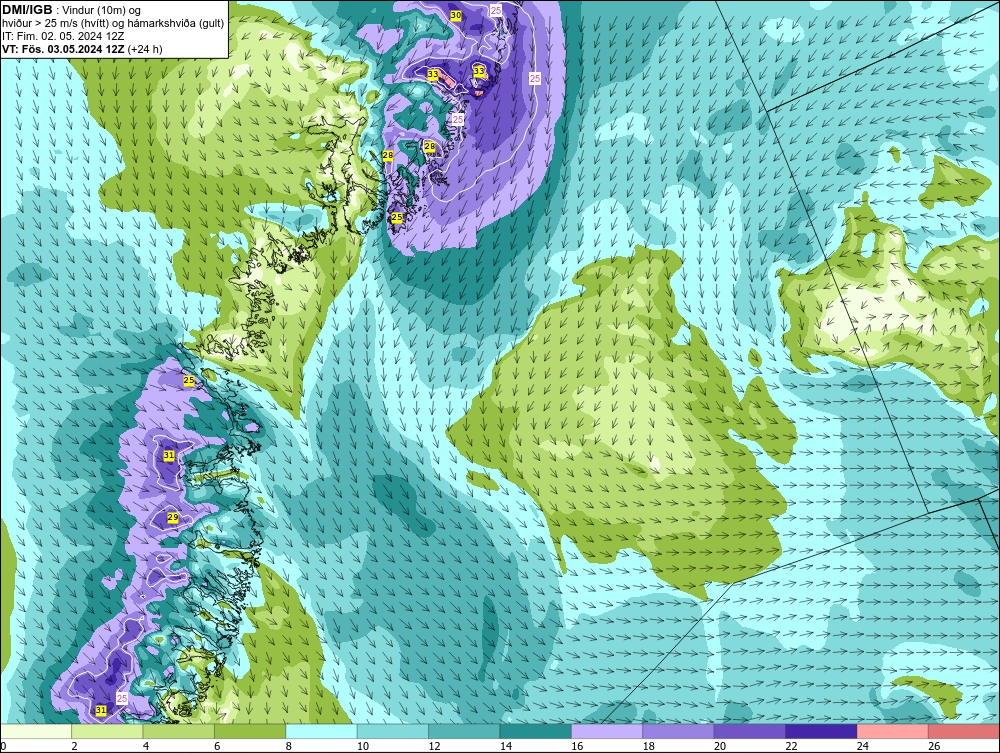Screen dimensions: 1000x753
Task: Click the legend tick value 8
Action: point(289,746)
